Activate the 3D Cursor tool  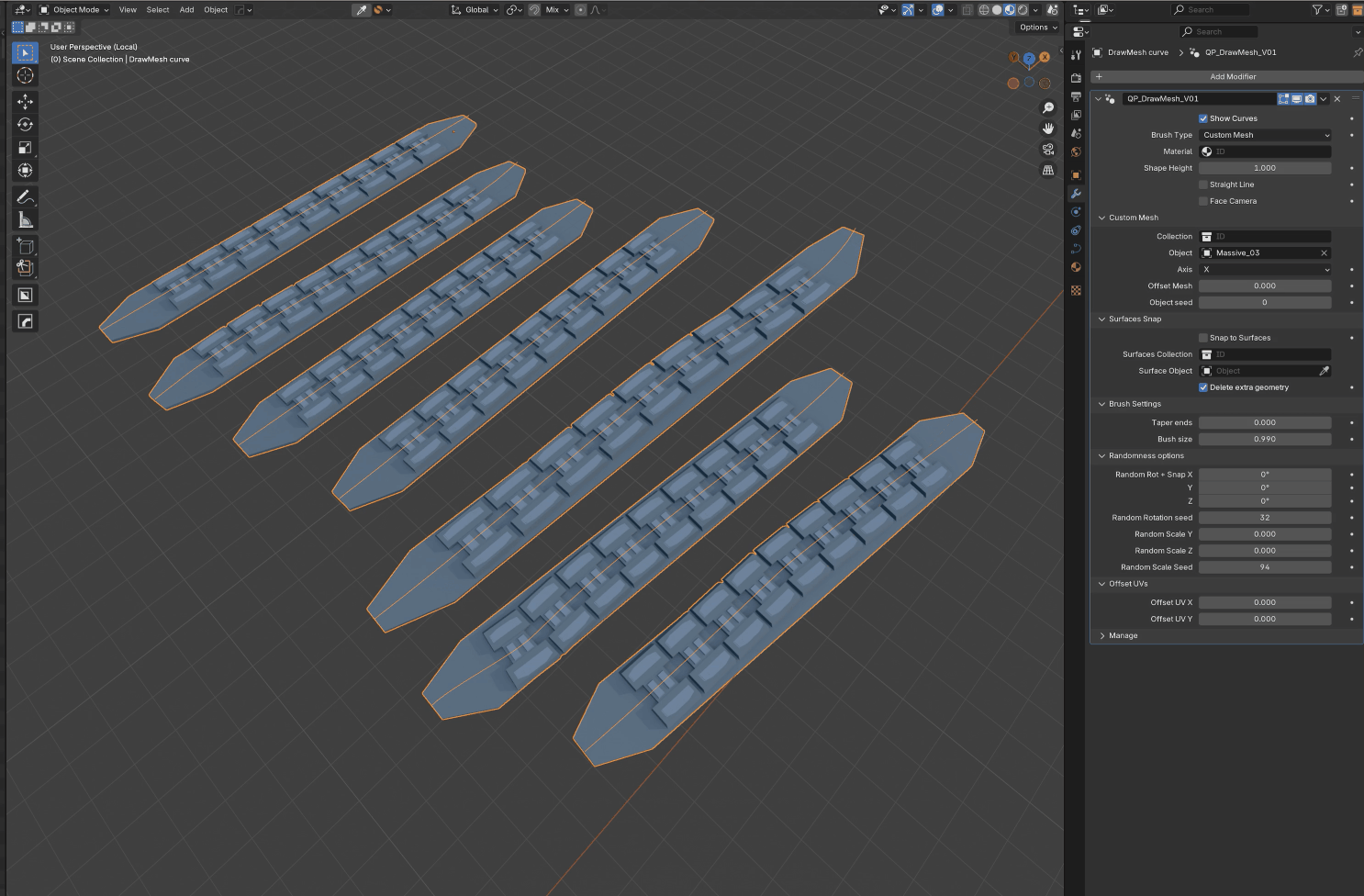25,76
